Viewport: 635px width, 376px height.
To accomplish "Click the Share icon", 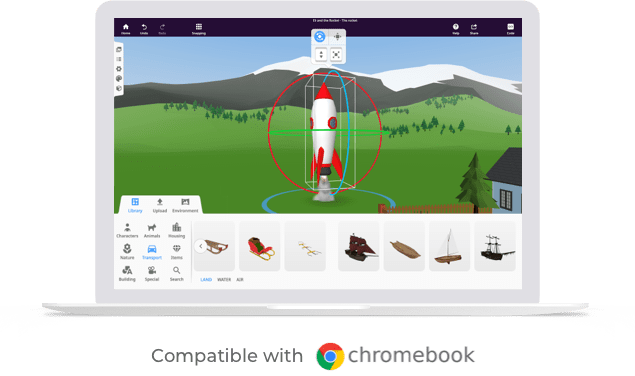I will tap(474, 29).
